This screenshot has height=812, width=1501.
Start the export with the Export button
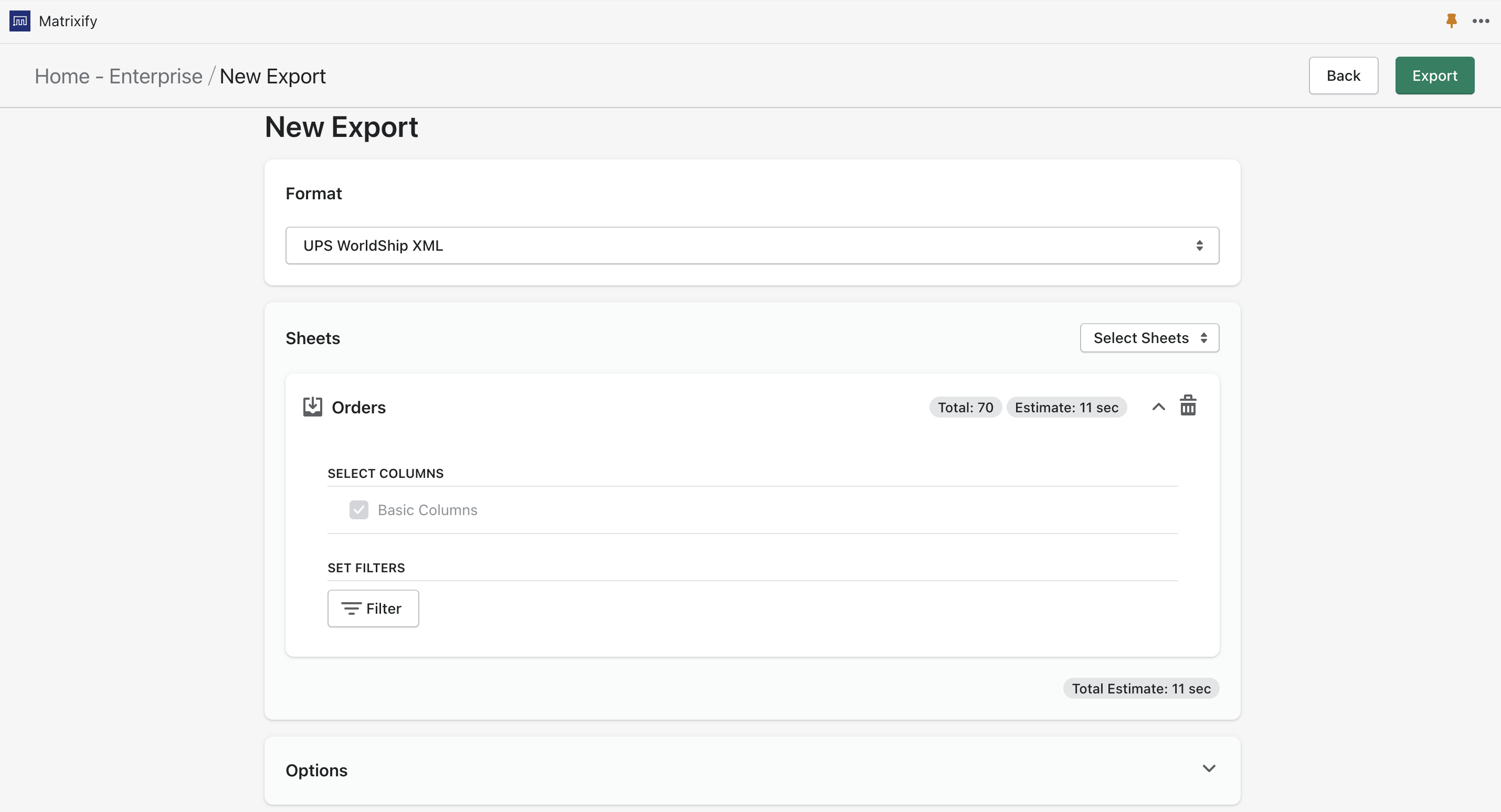1434,75
